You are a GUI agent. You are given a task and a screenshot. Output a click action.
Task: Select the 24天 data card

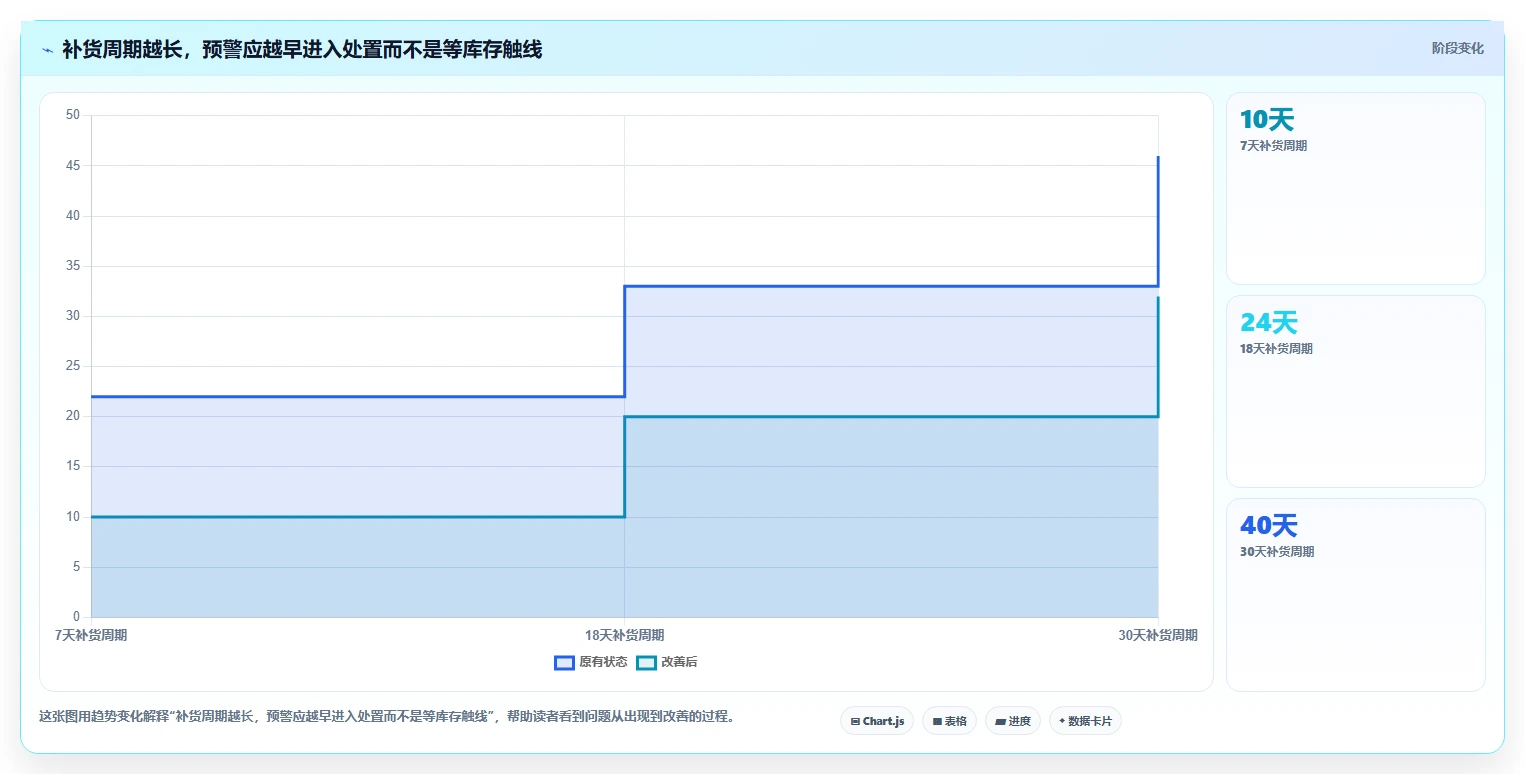[1355, 391]
